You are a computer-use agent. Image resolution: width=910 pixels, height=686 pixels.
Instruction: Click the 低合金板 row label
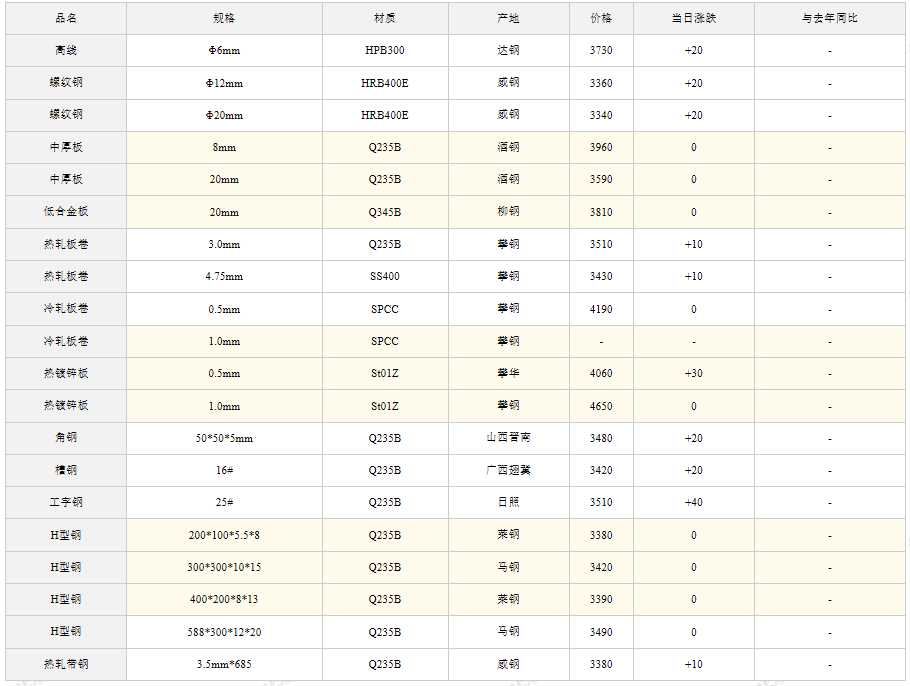point(66,212)
